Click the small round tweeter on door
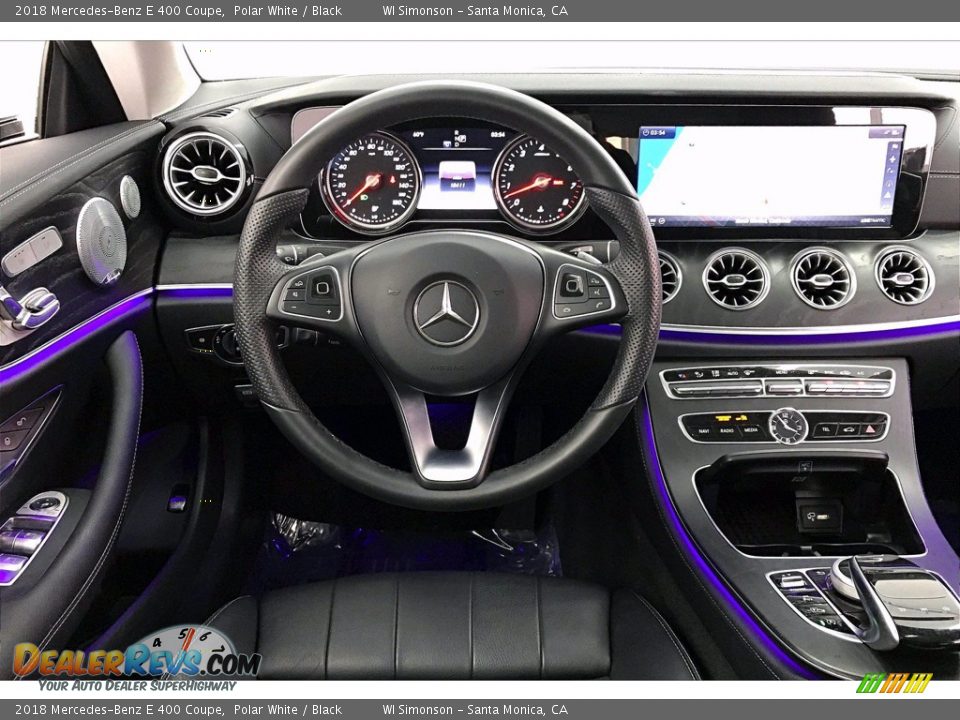The height and width of the screenshot is (720, 960). [130, 197]
